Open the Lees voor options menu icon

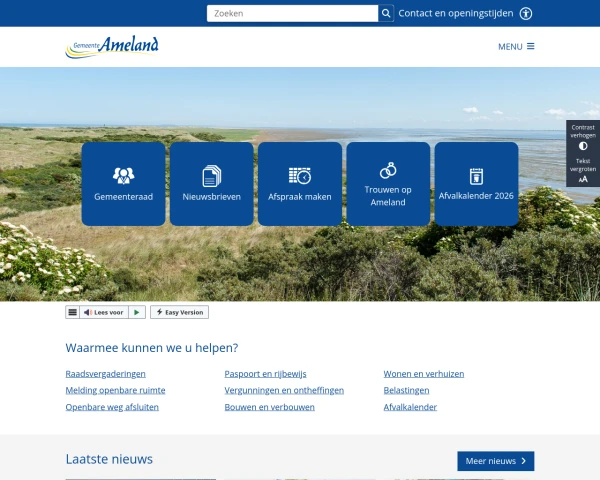[72, 312]
